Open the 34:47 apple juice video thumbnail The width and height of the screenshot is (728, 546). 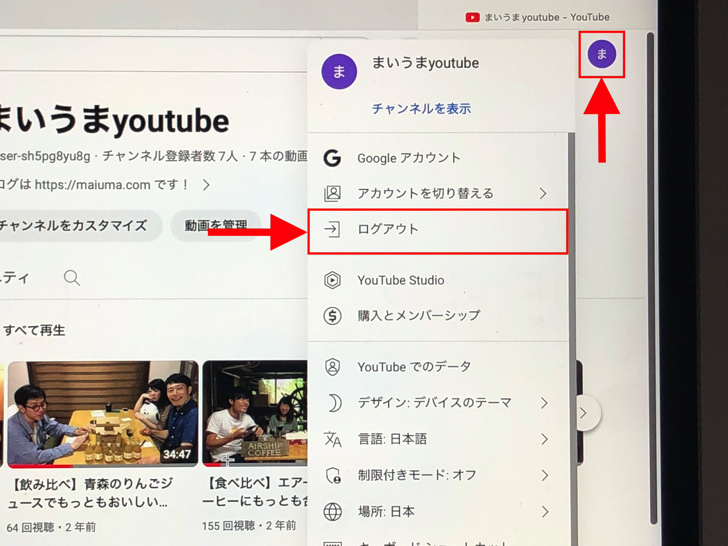tap(102, 412)
